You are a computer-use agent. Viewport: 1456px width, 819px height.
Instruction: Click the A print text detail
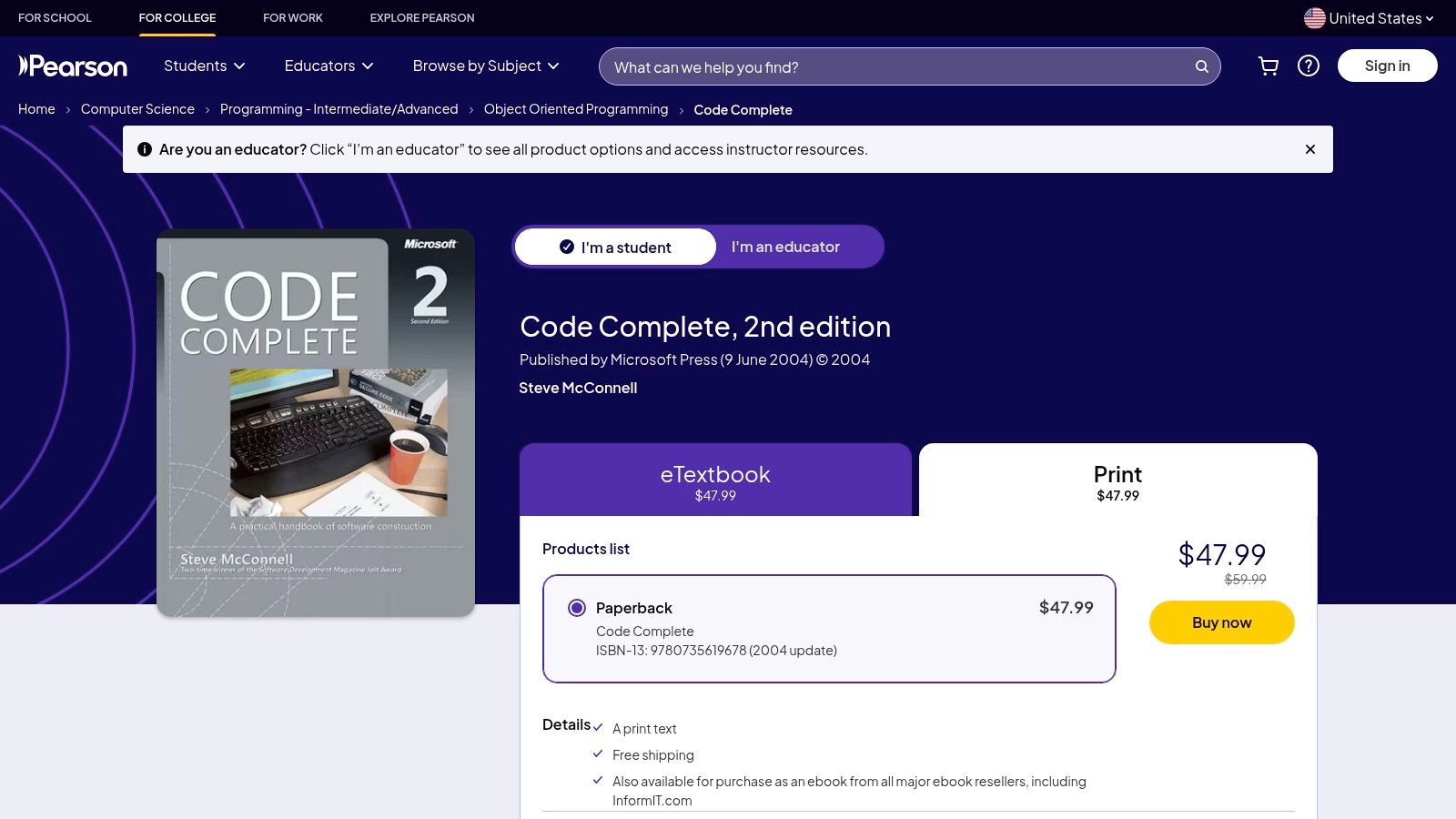pyautogui.click(x=644, y=729)
